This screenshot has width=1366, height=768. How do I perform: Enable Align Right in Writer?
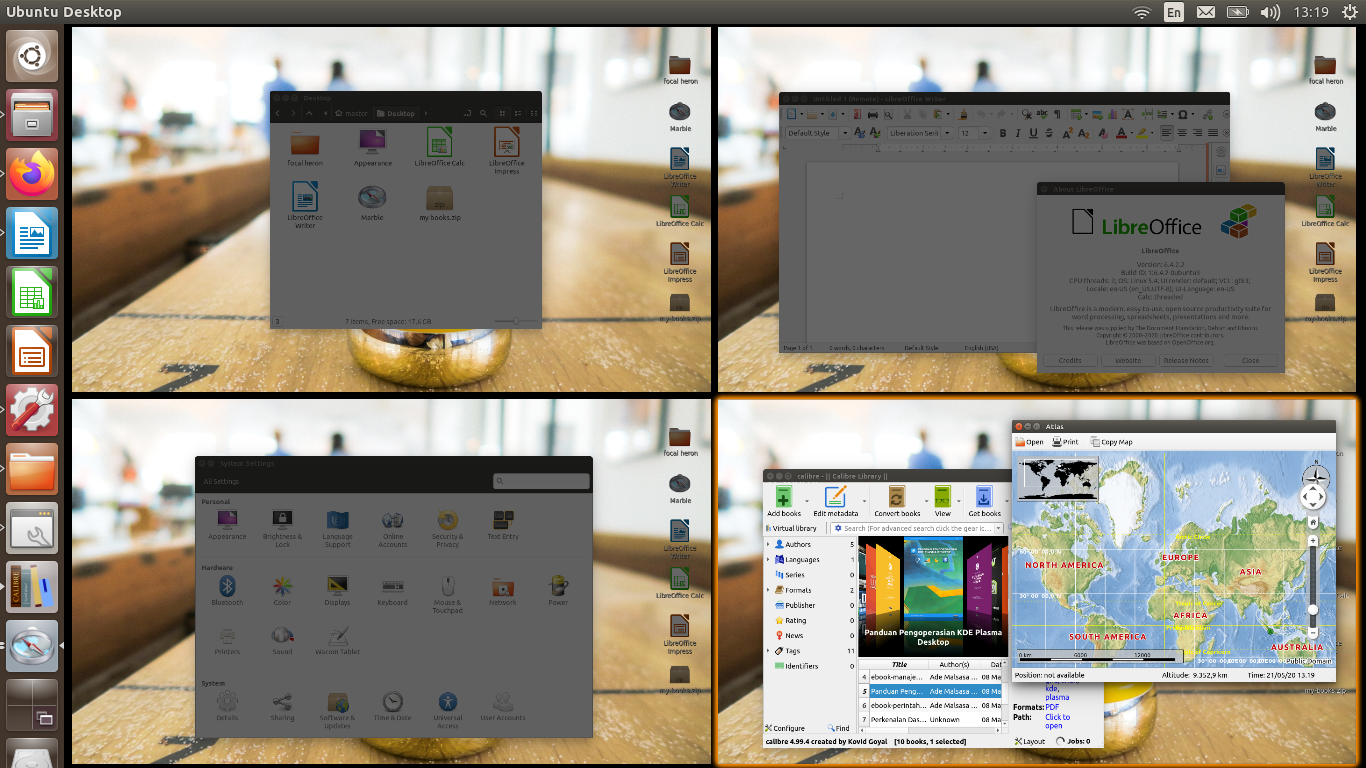coord(1197,133)
